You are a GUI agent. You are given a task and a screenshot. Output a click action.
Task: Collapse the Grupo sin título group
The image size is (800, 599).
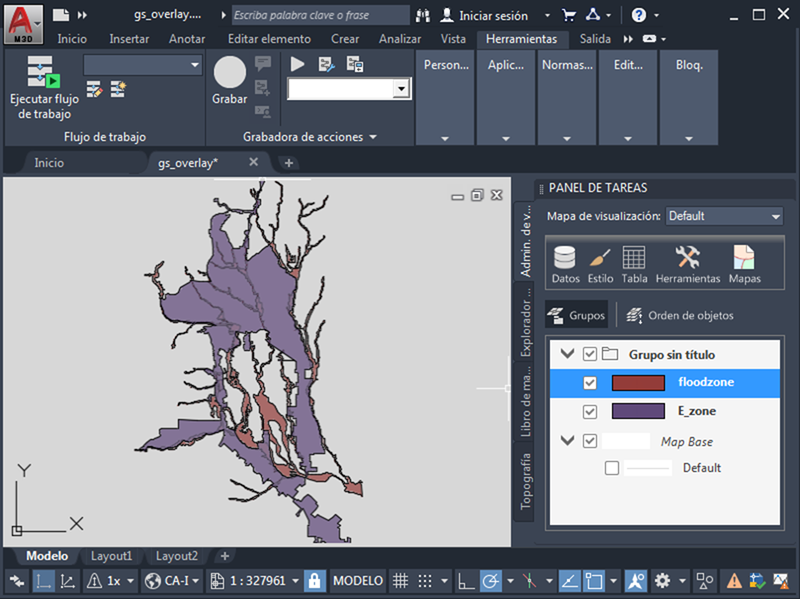(x=568, y=354)
